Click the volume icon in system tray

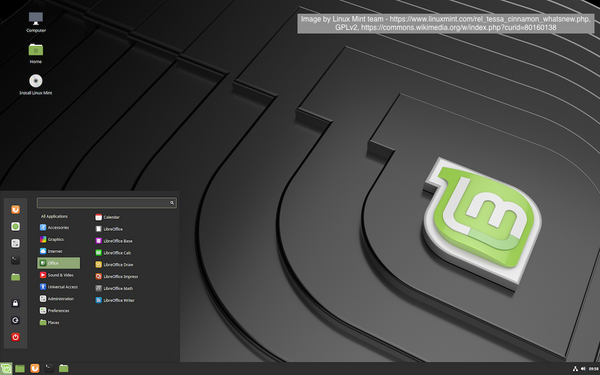583,369
